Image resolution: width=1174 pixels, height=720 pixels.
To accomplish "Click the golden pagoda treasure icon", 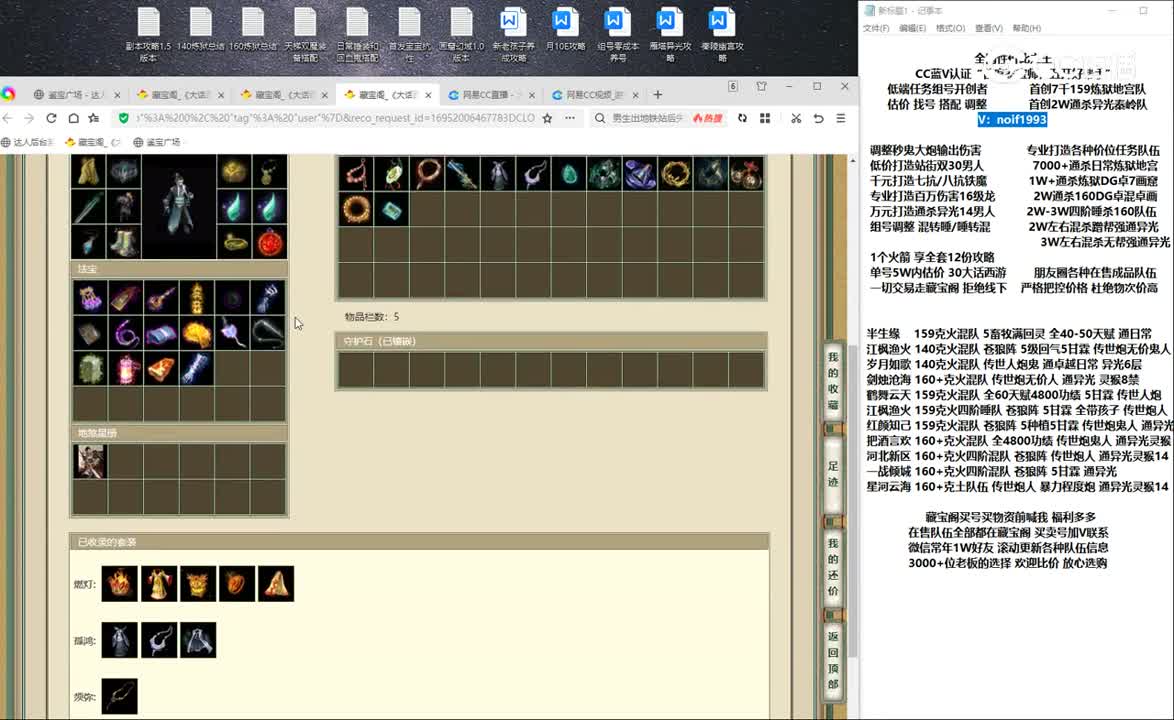I will (x=197, y=298).
